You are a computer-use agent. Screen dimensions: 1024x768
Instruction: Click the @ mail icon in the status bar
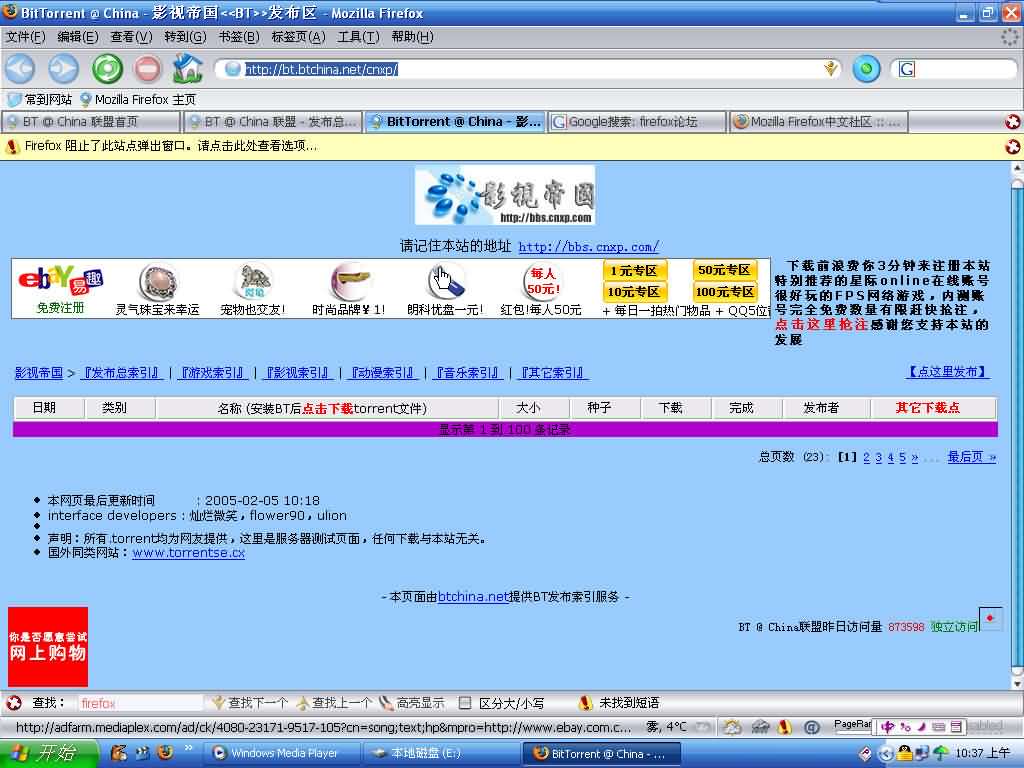(811, 726)
